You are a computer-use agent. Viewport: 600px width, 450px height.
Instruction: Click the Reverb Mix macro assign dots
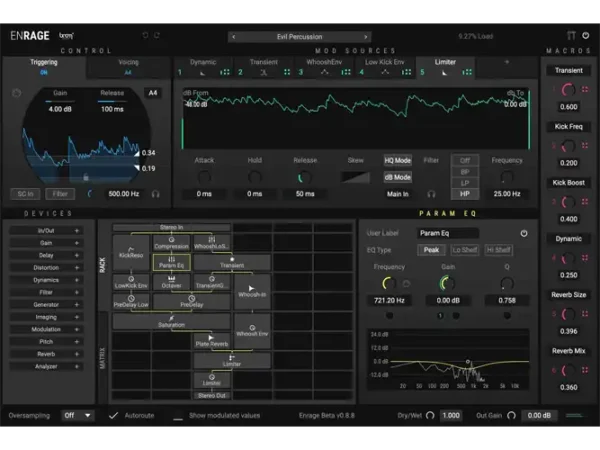click(585, 370)
